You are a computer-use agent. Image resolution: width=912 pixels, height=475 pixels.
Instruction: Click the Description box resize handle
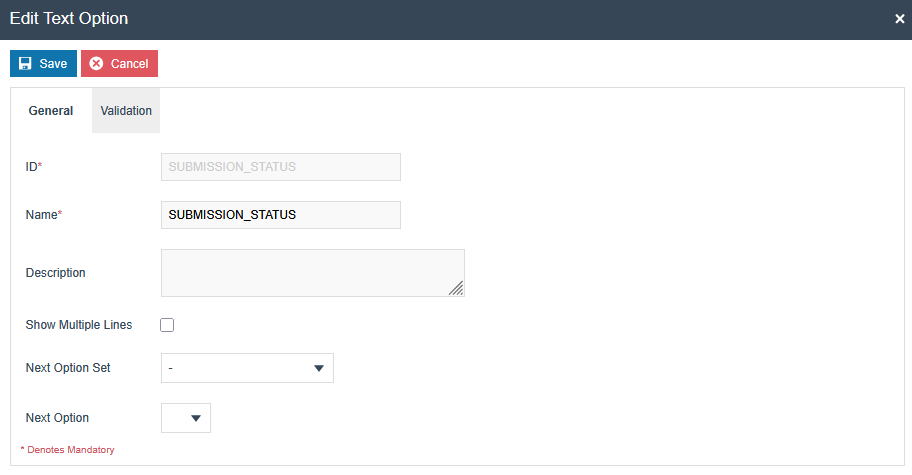456,288
